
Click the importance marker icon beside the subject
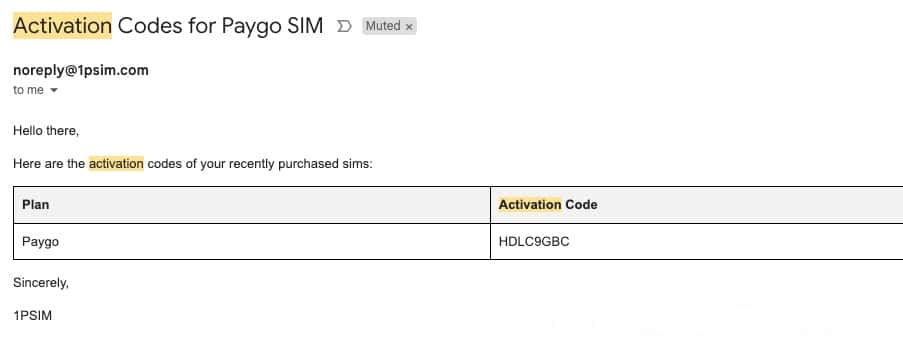point(344,26)
